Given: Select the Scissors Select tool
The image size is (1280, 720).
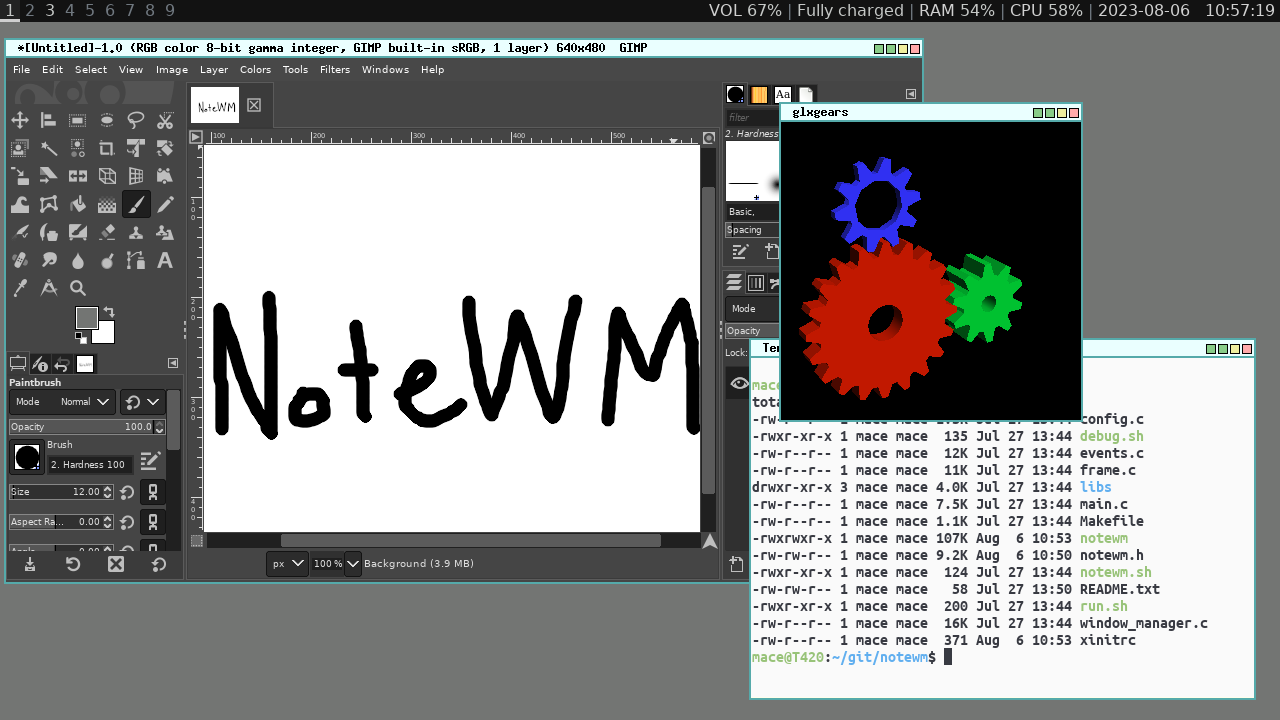Looking at the screenshot, I should (x=165, y=120).
